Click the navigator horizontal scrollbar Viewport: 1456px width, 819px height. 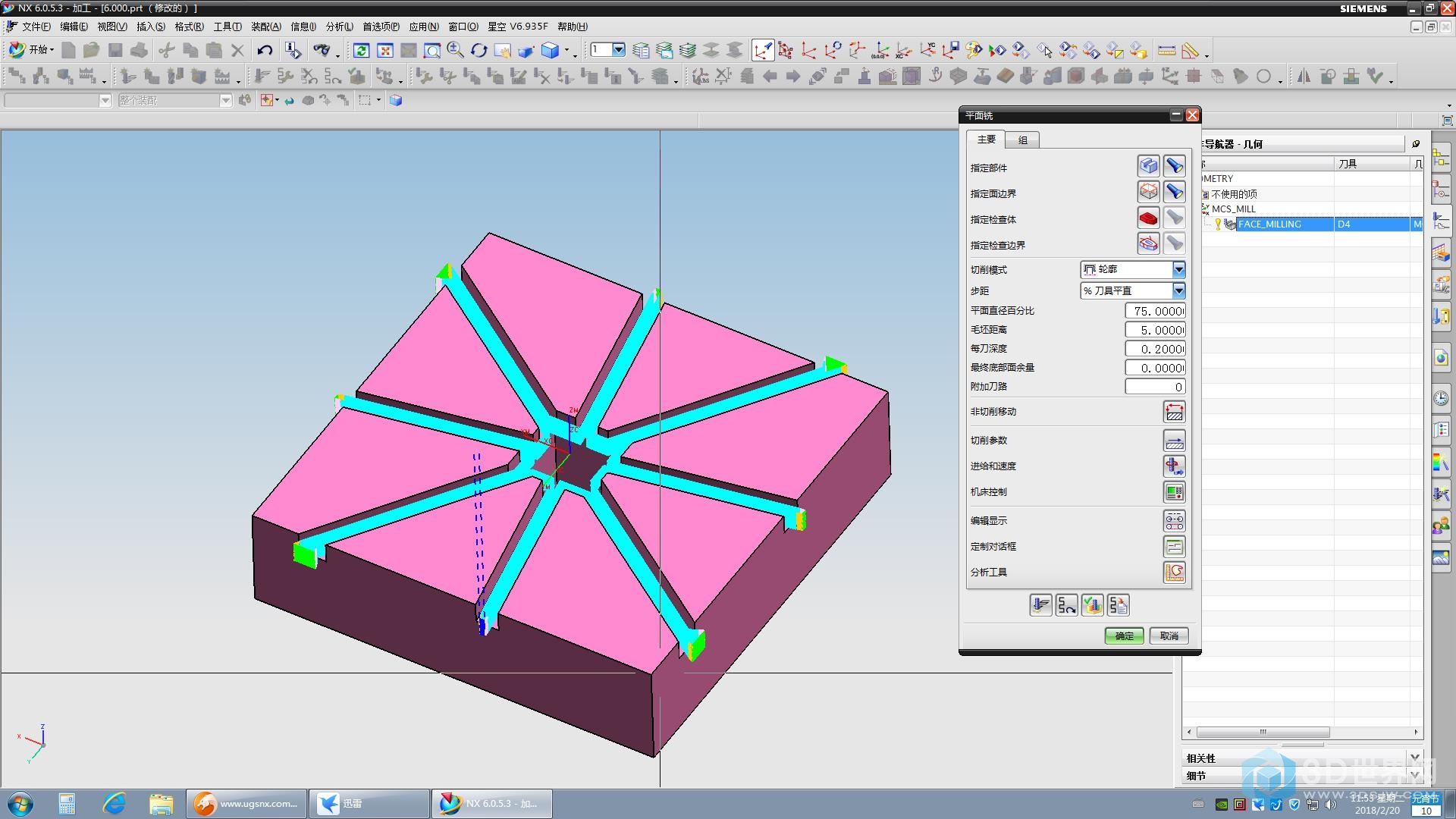tap(1263, 732)
